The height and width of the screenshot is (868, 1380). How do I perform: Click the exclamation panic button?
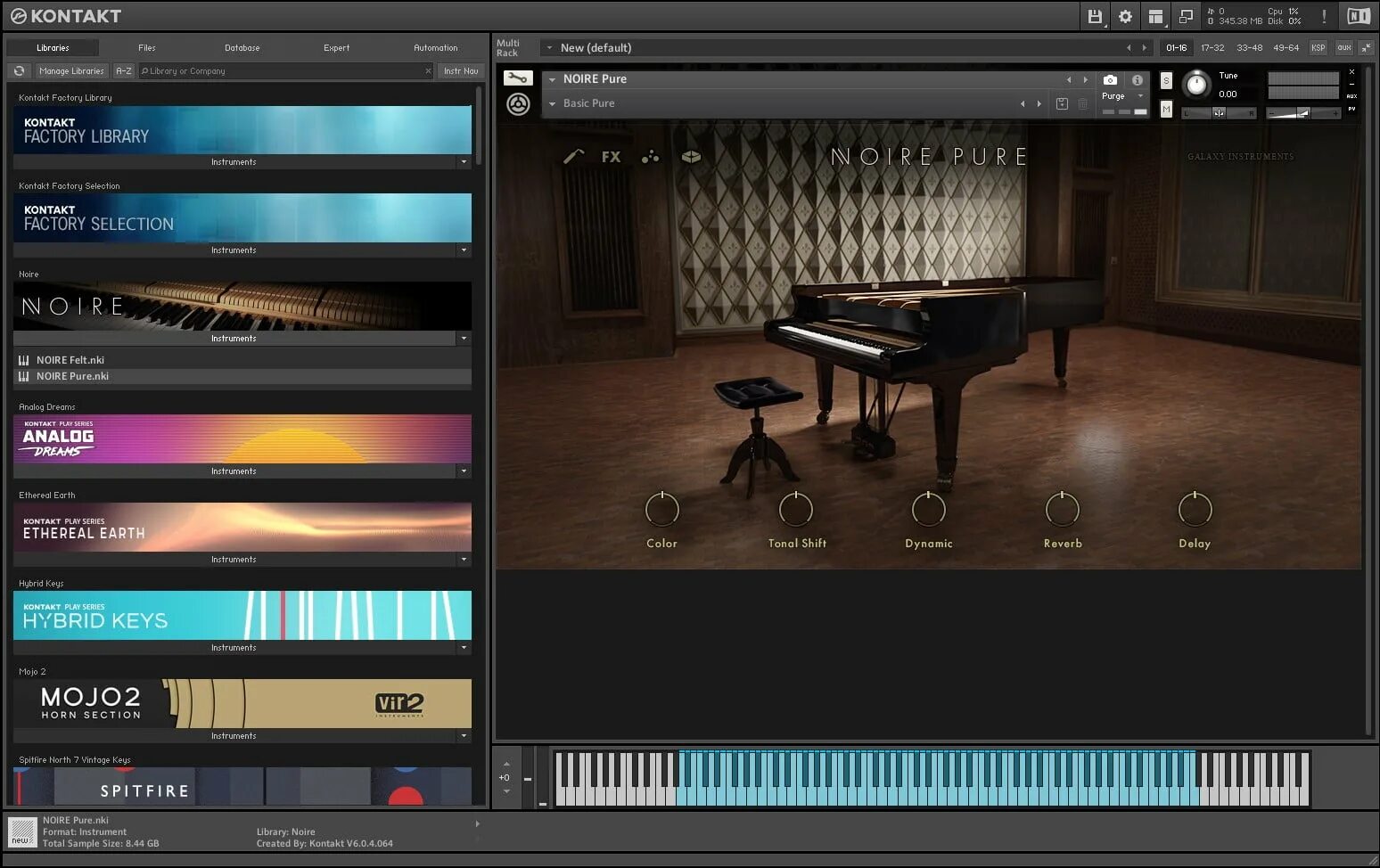coord(1324,16)
